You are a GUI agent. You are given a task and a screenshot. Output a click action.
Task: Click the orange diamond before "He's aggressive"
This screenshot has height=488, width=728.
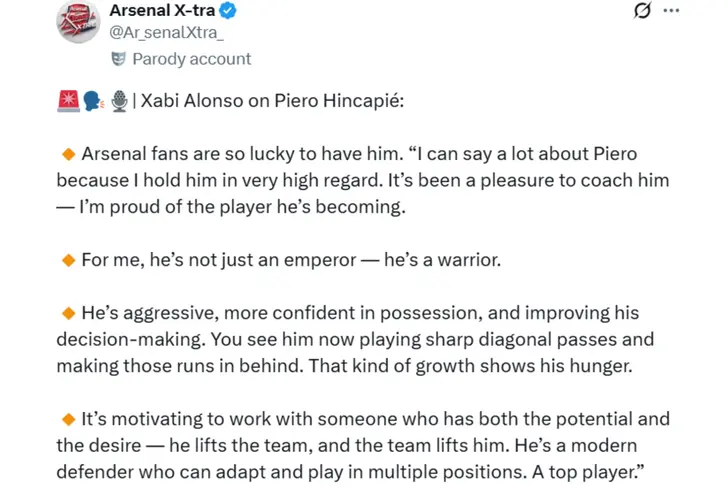coord(69,314)
